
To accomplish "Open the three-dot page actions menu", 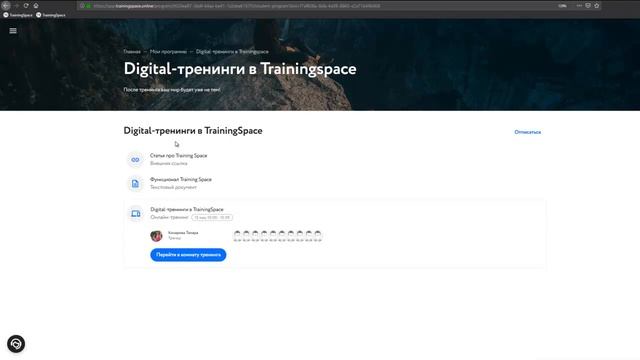I will [579, 6].
